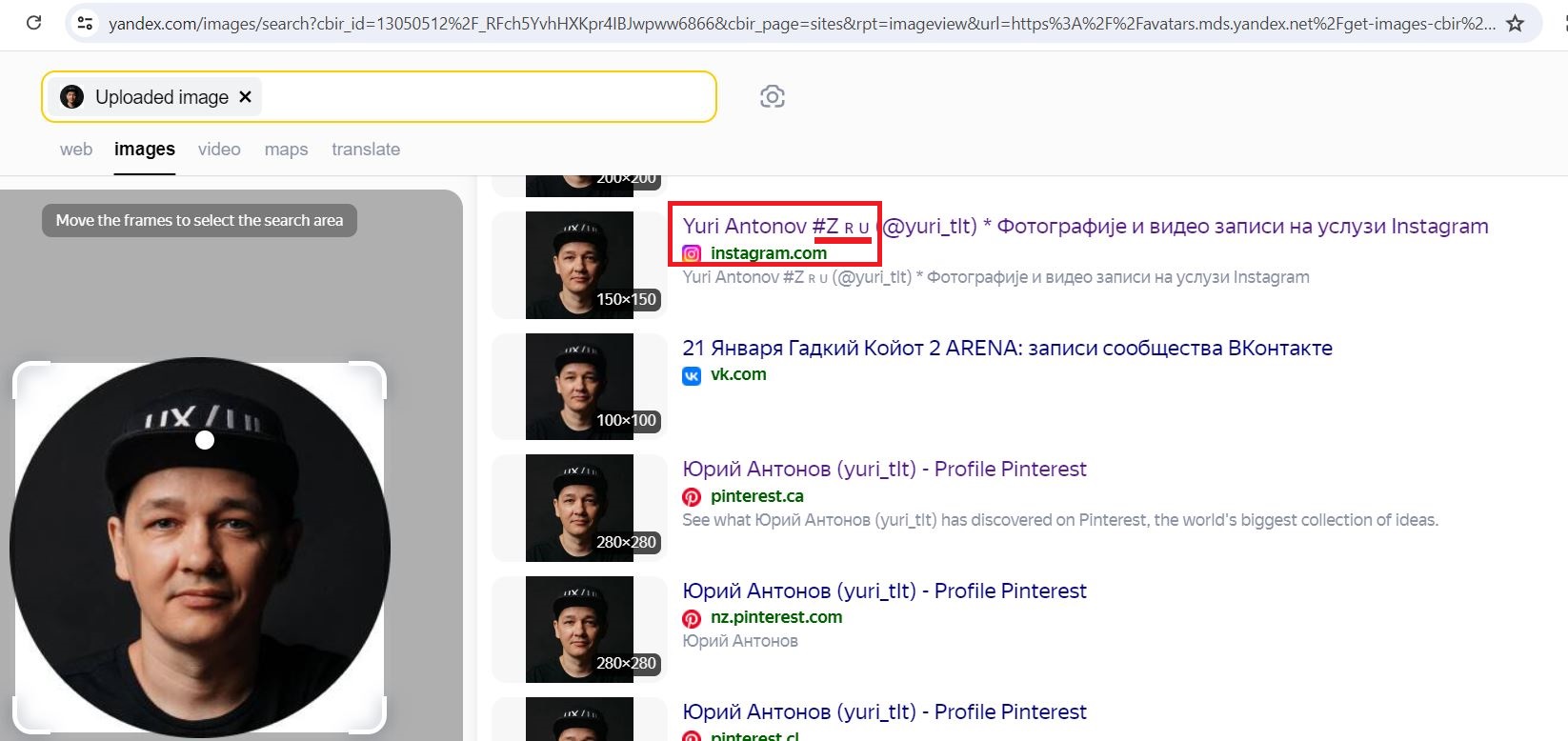Open site information icon in address bar

(x=85, y=23)
